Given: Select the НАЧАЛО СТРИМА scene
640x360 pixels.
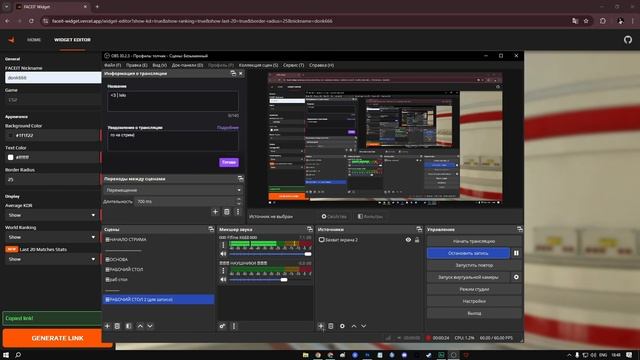Looking at the screenshot, I should pos(126,240).
